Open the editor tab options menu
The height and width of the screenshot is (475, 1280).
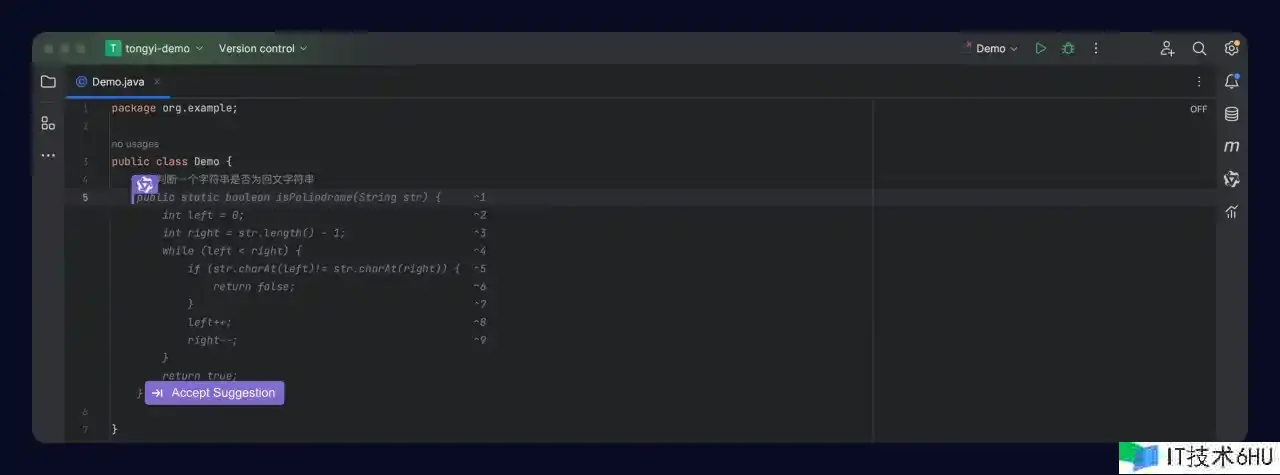1199,82
